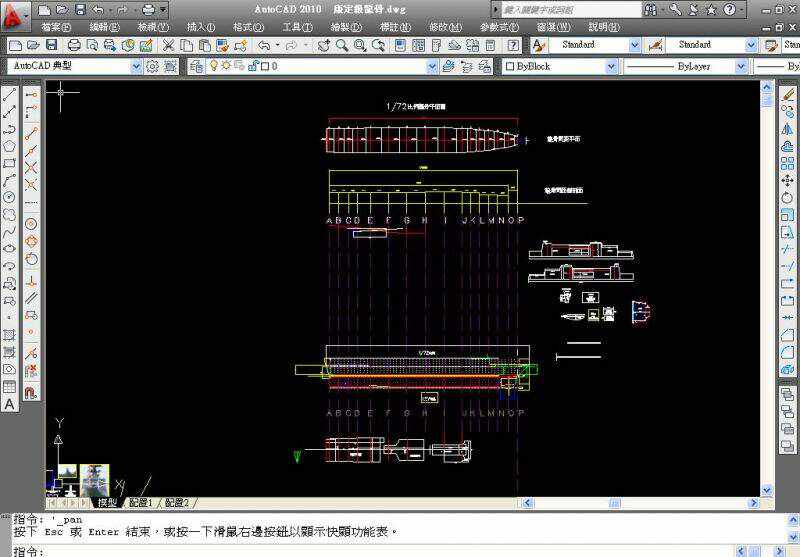
Task: Click the command line input field
Action: tap(300, 550)
